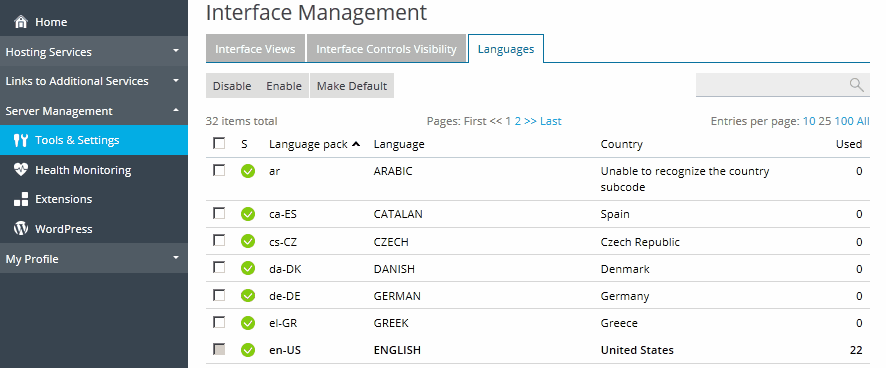Switch to the Interface Views tab
This screenshot has height=368, width=886.
coord(255,49)
